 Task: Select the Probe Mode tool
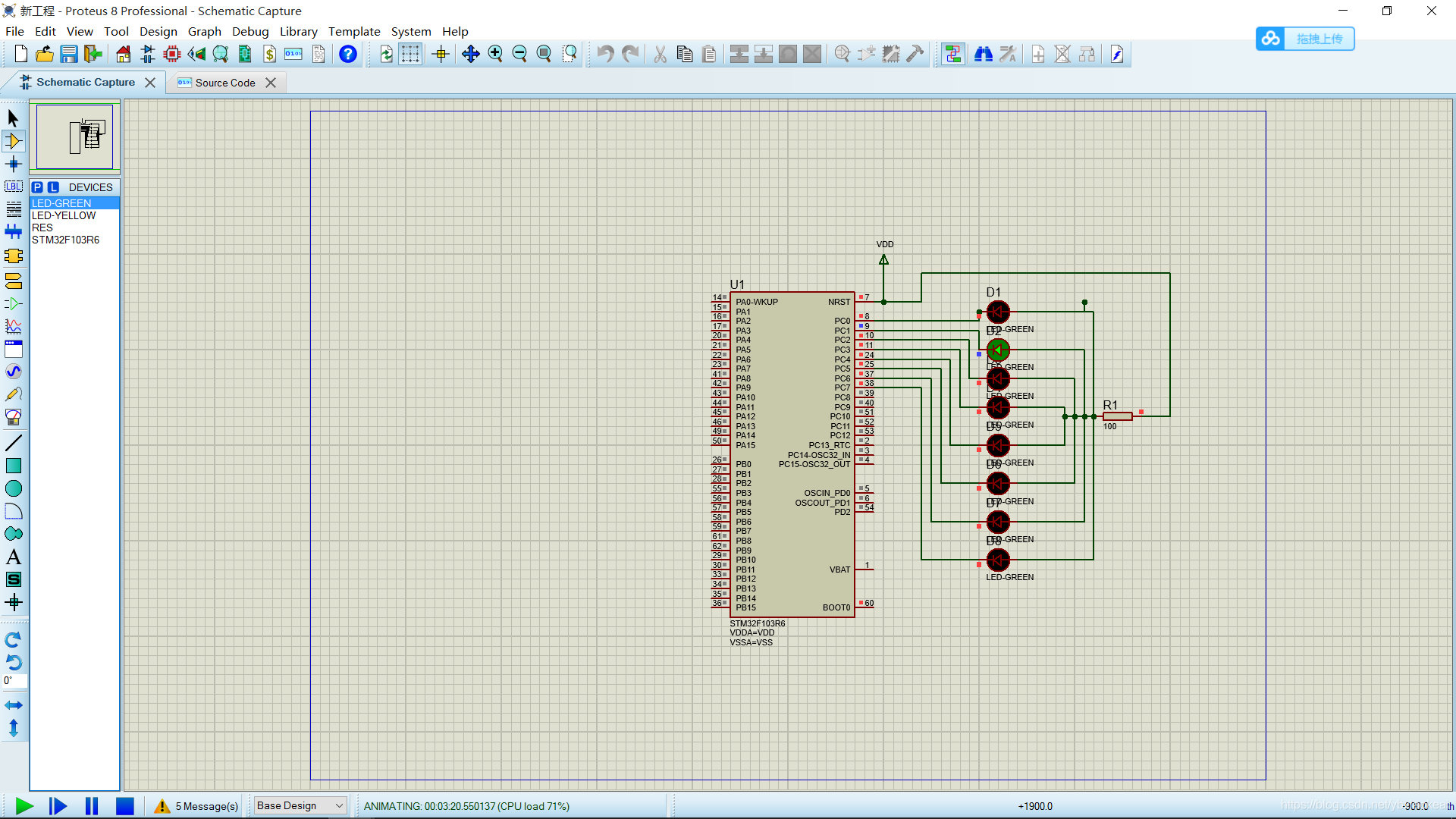pyautogui.click(x=13, y=394)
